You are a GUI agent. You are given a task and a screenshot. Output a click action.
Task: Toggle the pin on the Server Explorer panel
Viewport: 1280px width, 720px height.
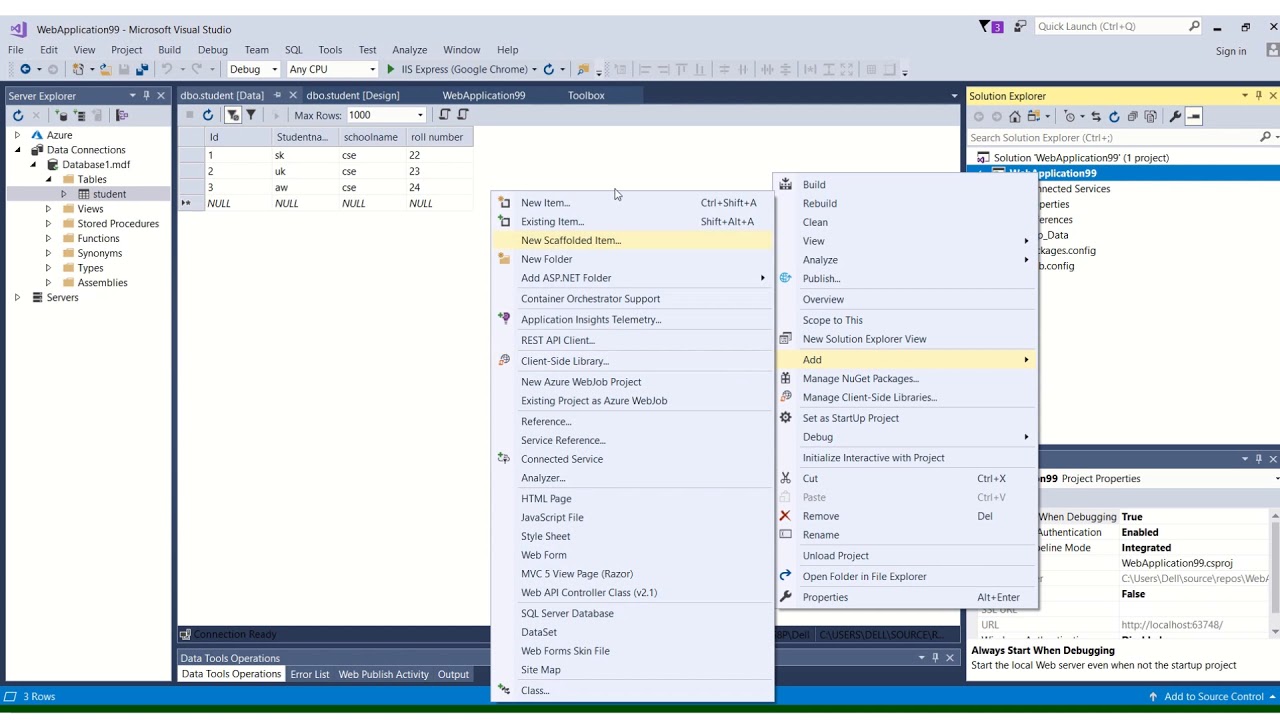(x=146, y=96)
